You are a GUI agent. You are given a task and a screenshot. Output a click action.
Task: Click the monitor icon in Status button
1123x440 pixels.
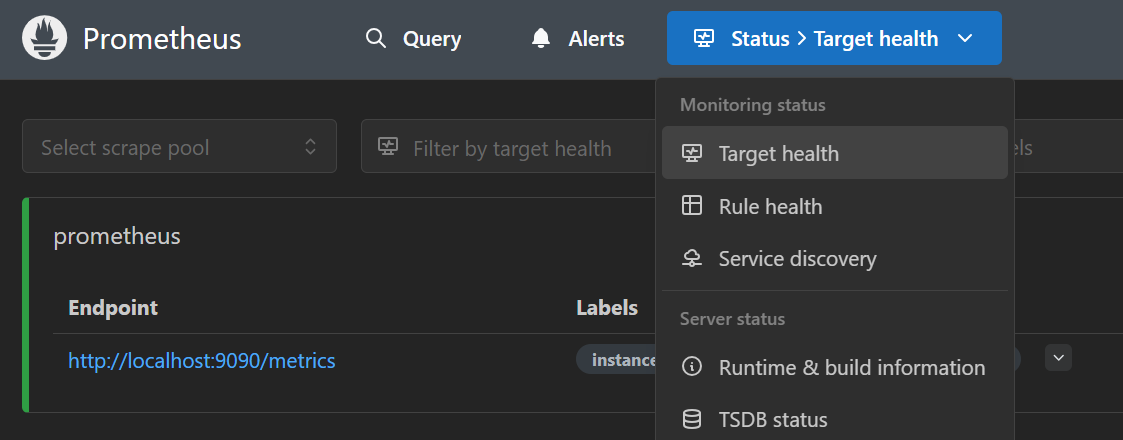click(x=703, y=39)
